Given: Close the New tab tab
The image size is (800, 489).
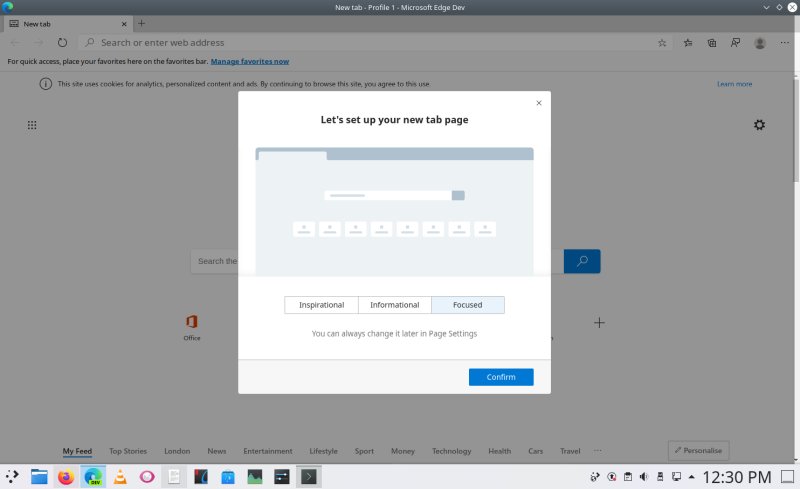Looking at the screenshot, I should [x=123, y=24].
